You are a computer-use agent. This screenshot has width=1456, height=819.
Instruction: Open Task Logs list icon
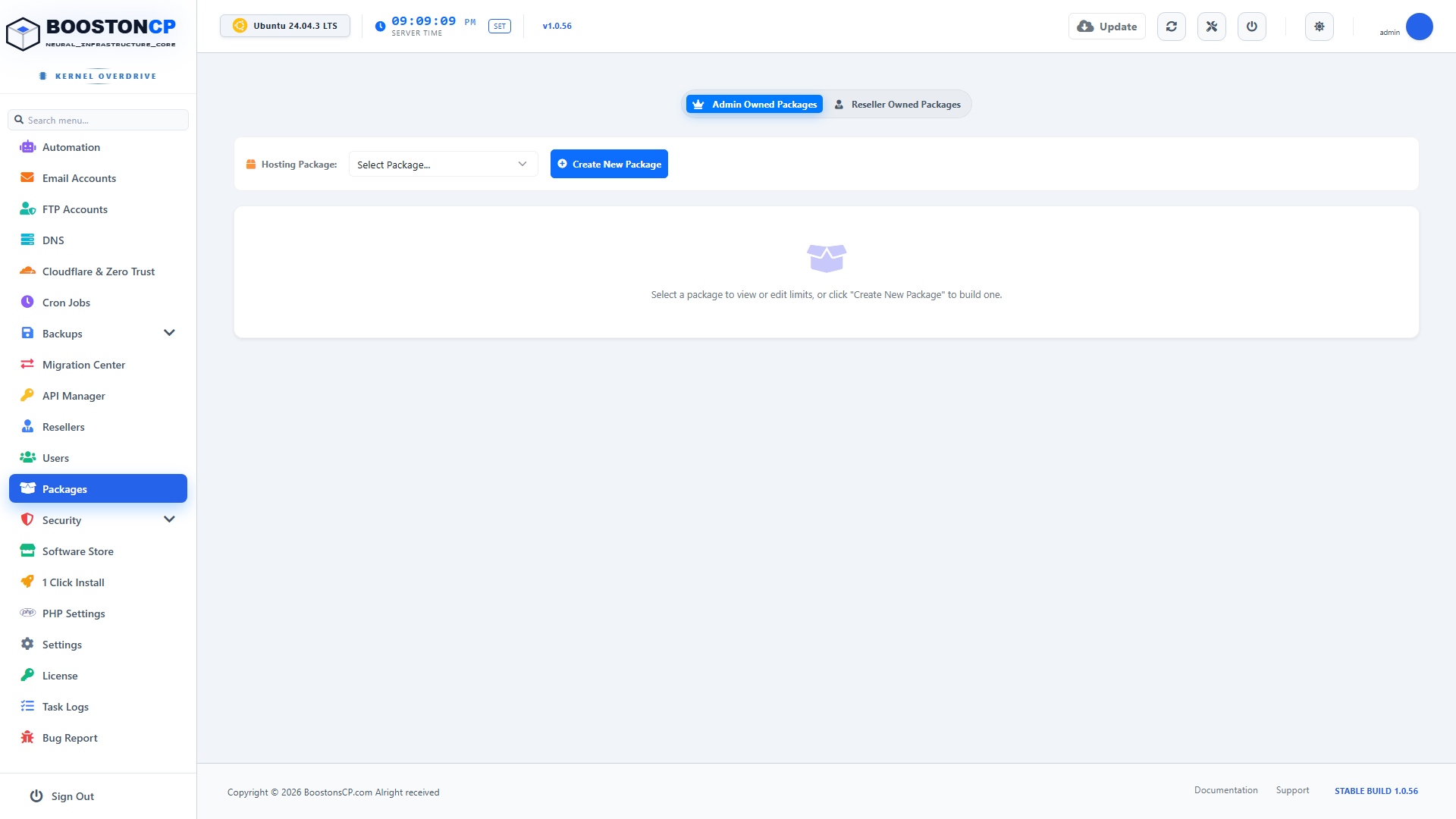(x=27, y=707)
